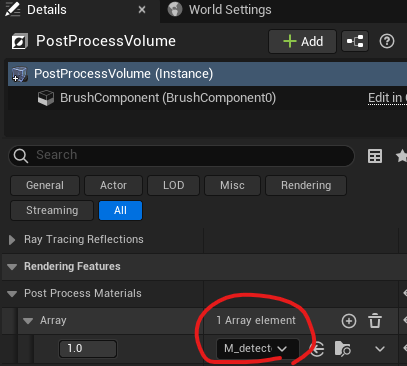This screenshot has width=407, height=366.
Task: Click the '1 Array element' text
Action: coord(256,320)
